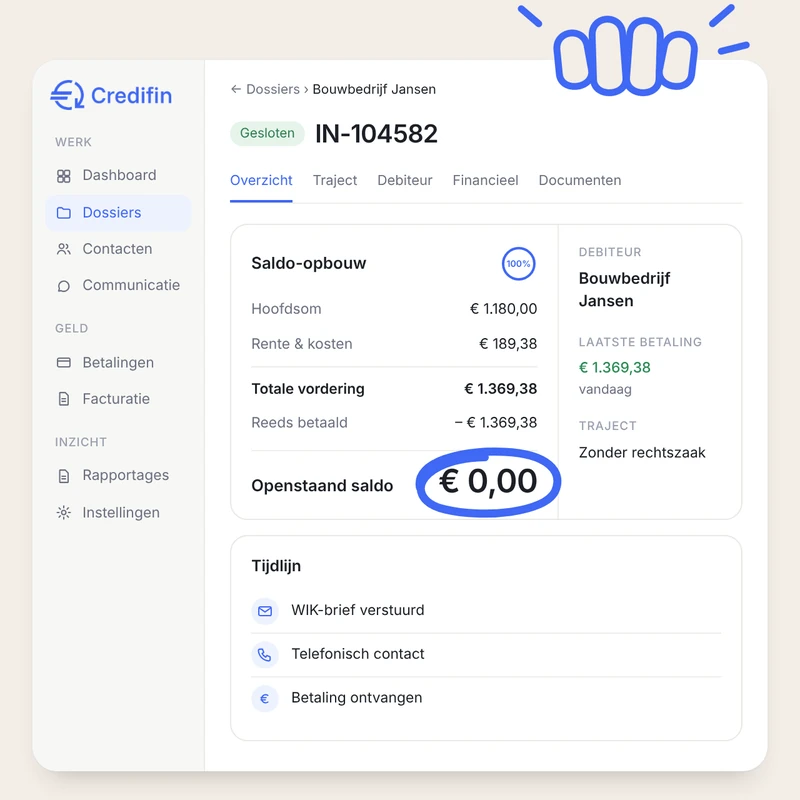Open the Financieel tab
Screen dimensions: 800x800
point(486,181)
